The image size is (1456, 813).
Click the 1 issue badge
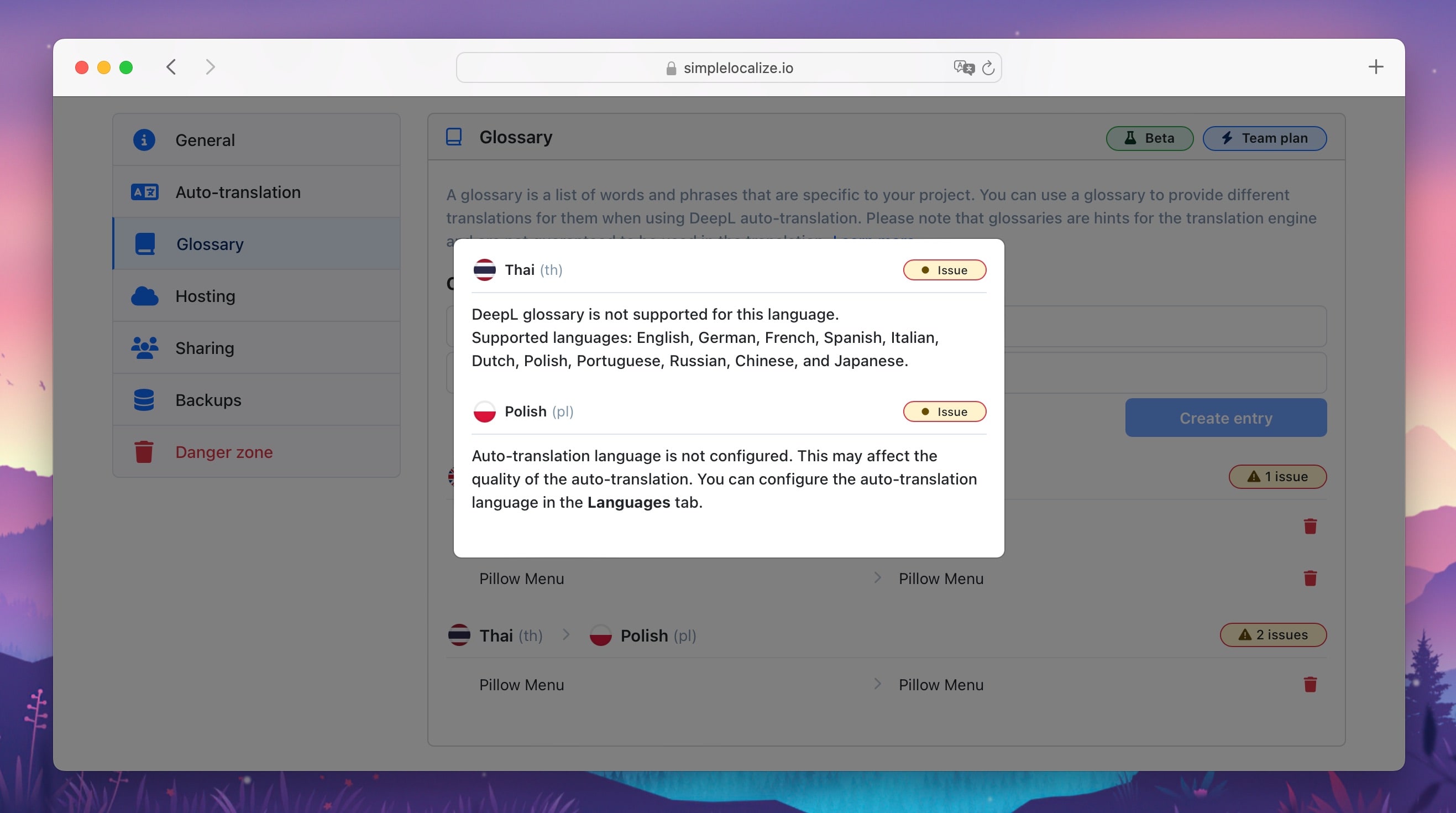[x=1277, y=477]
